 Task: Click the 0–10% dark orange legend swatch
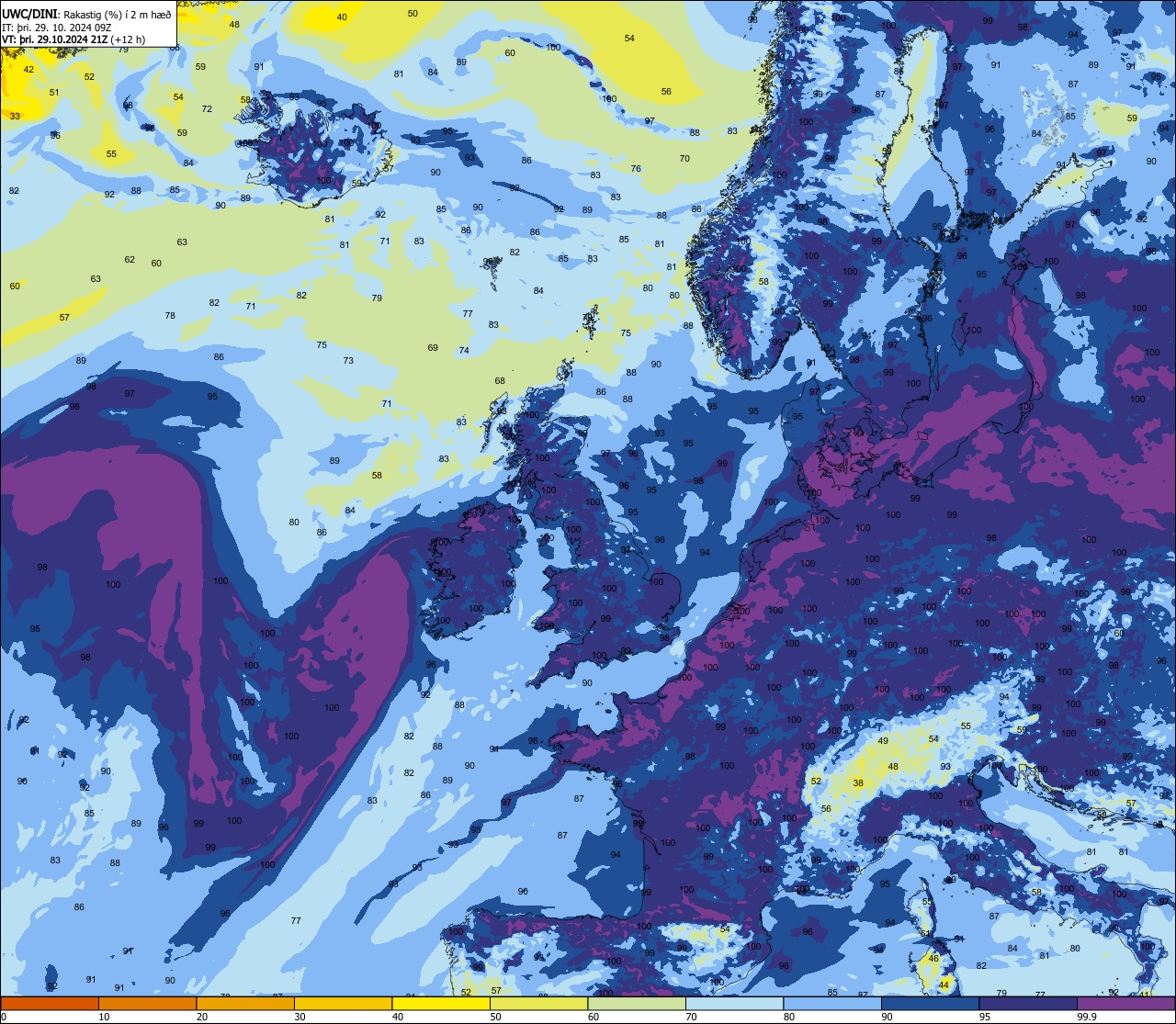50,1003
